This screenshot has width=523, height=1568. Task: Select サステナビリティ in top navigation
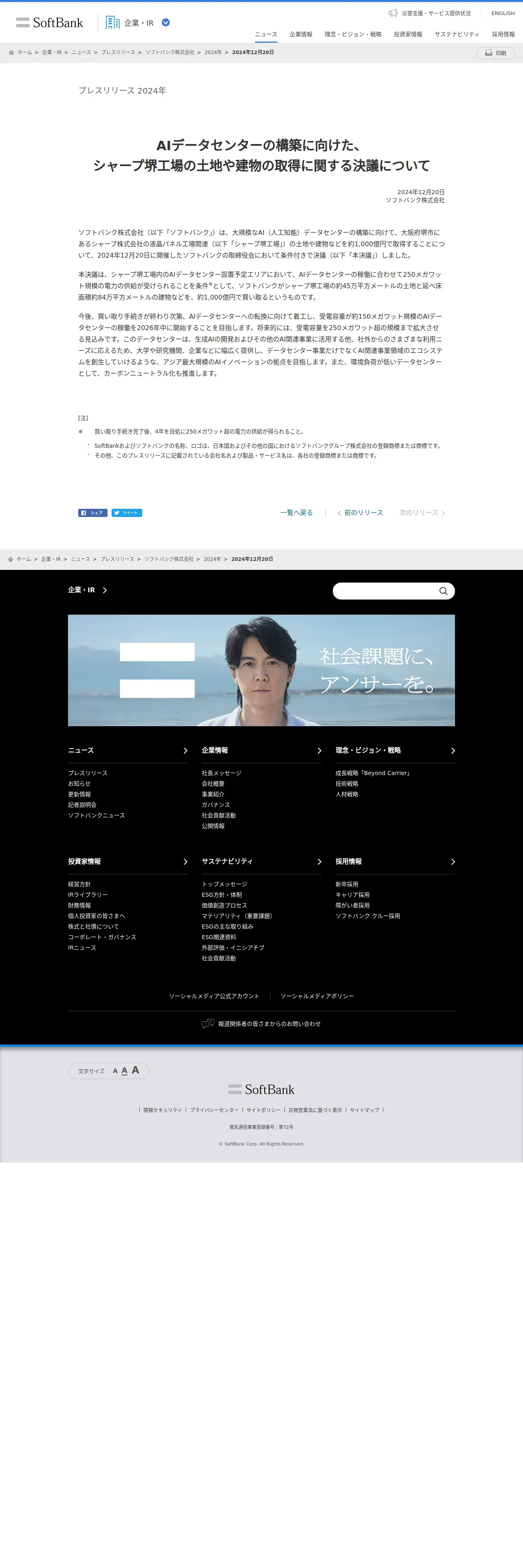click(x=457, y=35)
